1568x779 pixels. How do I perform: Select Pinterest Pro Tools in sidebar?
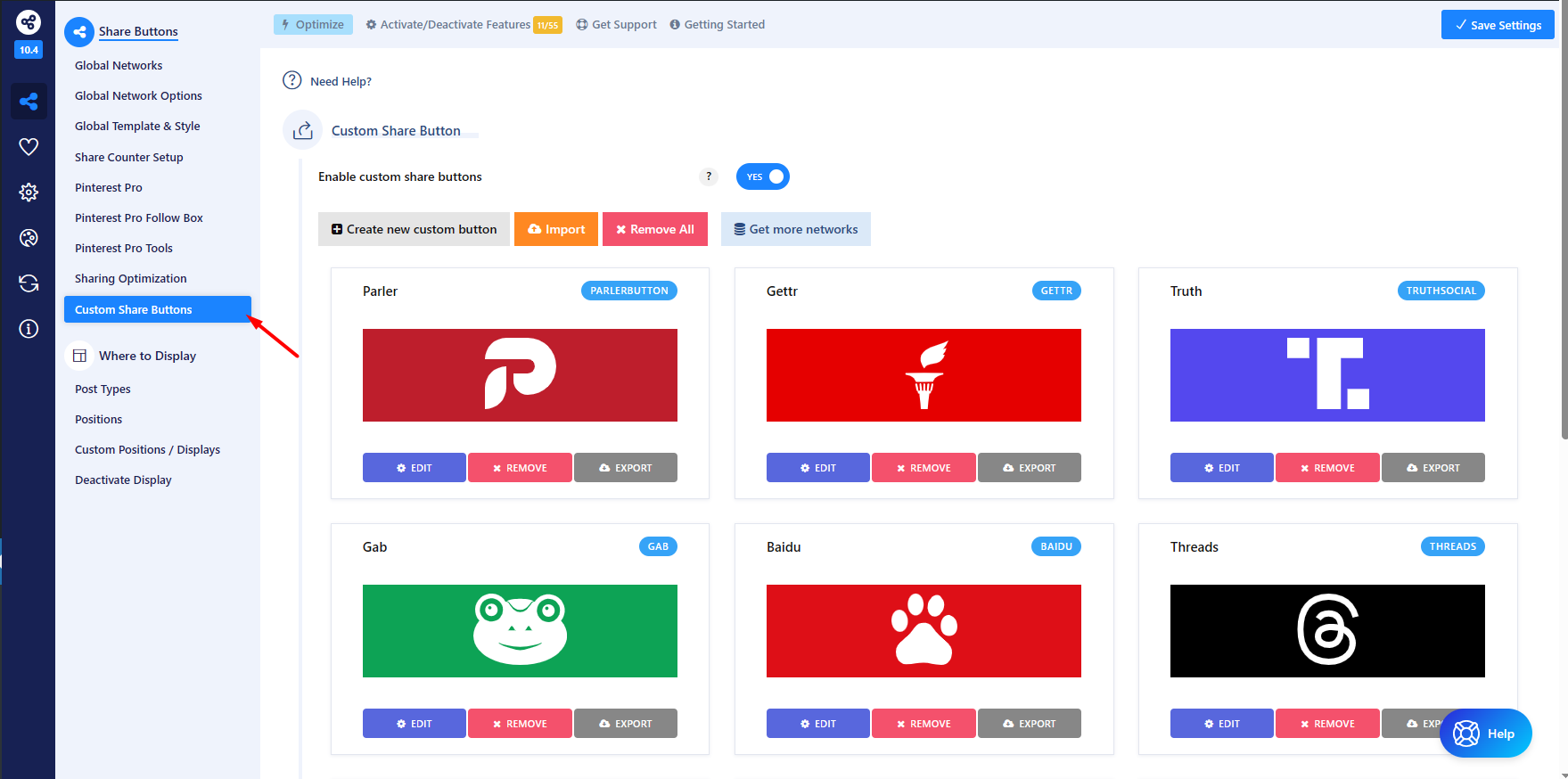pyautogui.click(x=124, y=248)
